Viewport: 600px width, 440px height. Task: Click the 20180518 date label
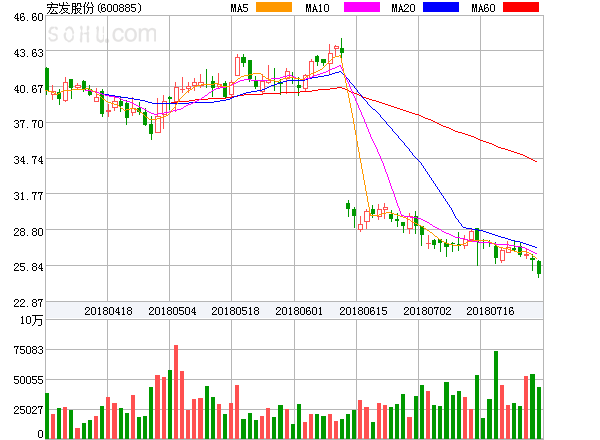point(235,311)
